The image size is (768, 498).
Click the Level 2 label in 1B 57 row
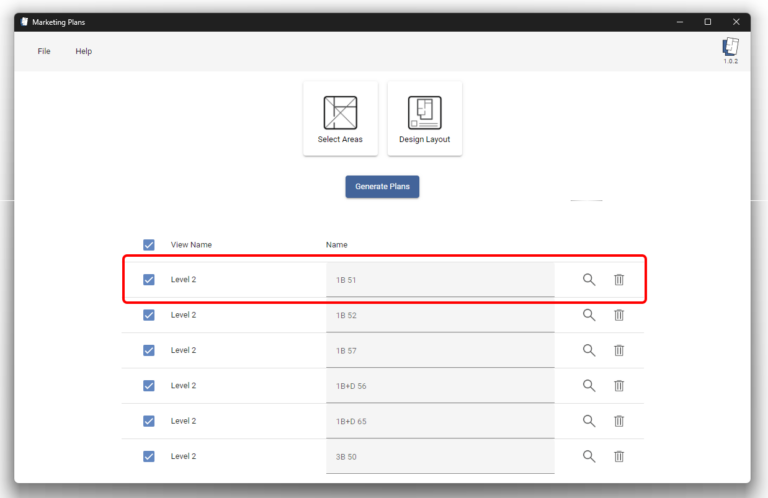coord(183,350)
